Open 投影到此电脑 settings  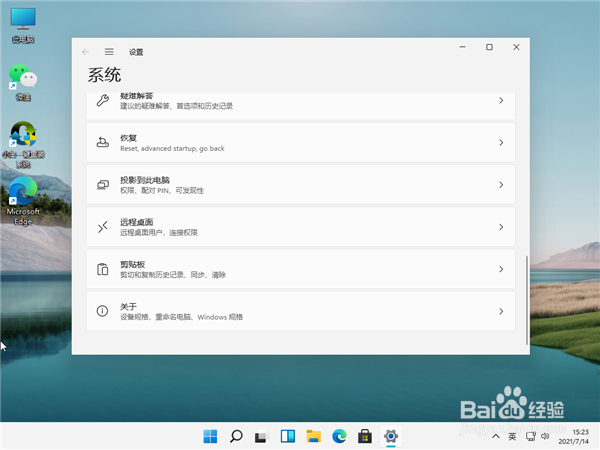(300, 185)
